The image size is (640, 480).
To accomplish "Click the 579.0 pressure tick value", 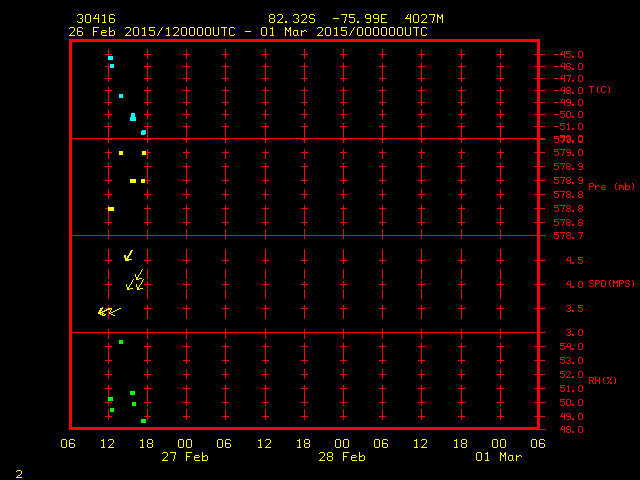I will (569, 153).
